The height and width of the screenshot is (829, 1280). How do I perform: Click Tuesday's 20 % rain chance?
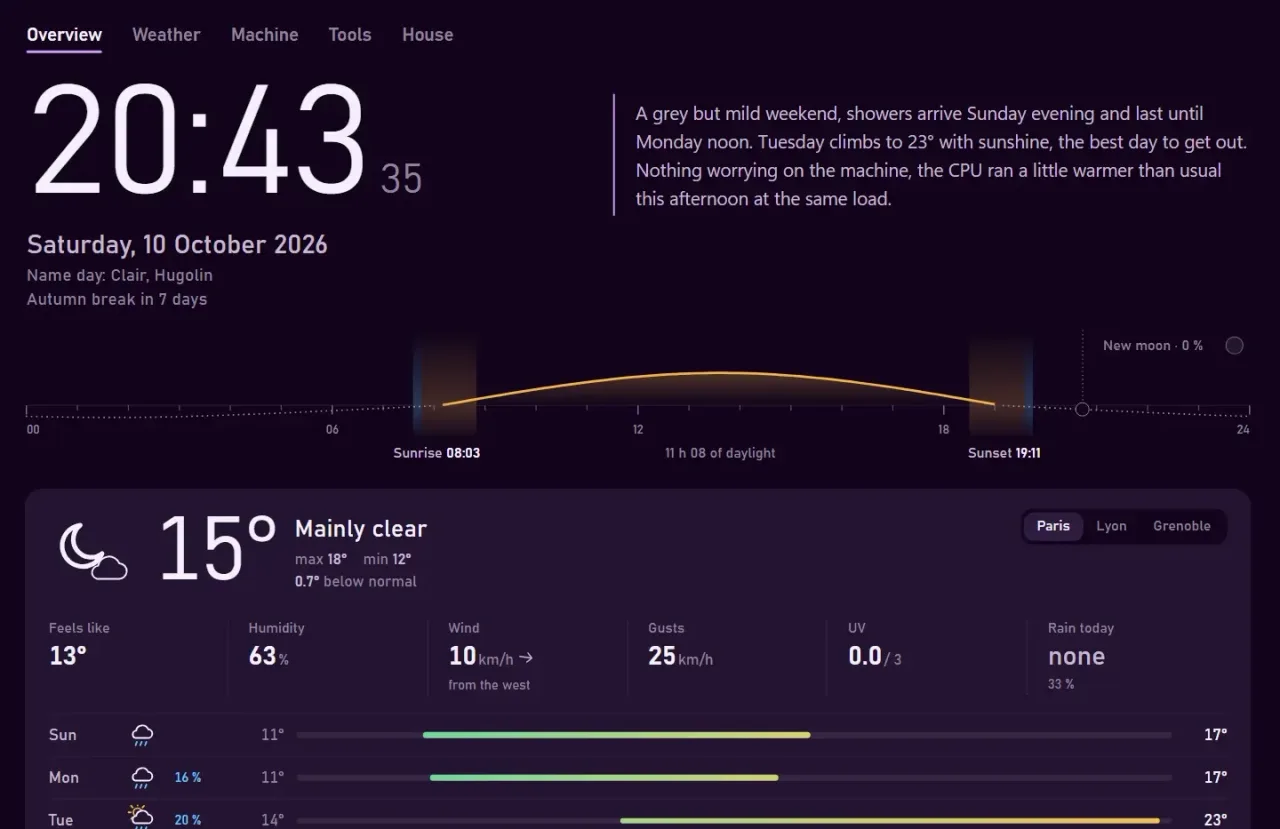point(188,820)
